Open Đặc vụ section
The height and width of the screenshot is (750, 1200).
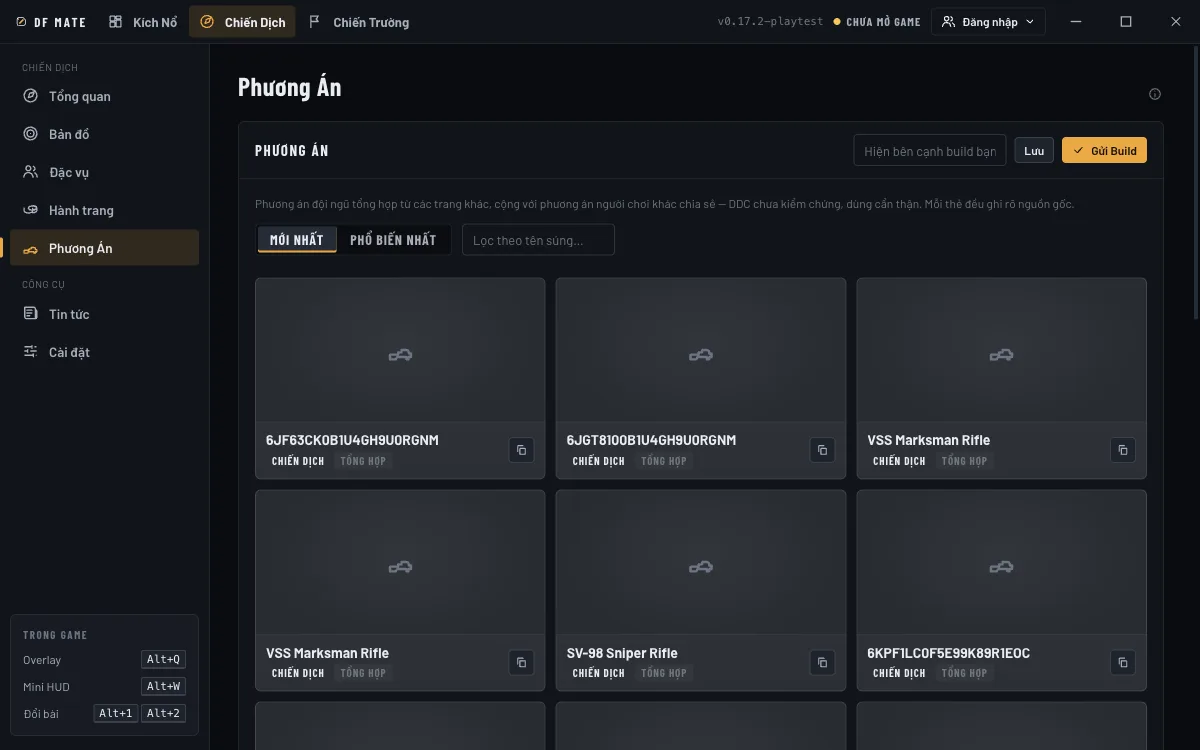(104, 172)
